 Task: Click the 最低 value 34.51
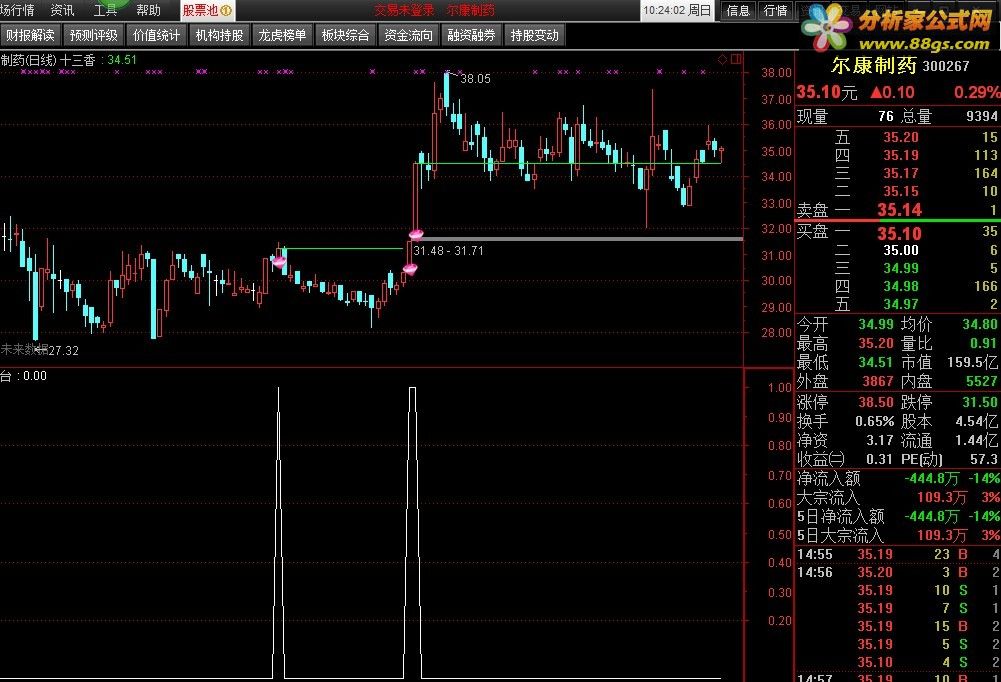[x=876, y=363]
